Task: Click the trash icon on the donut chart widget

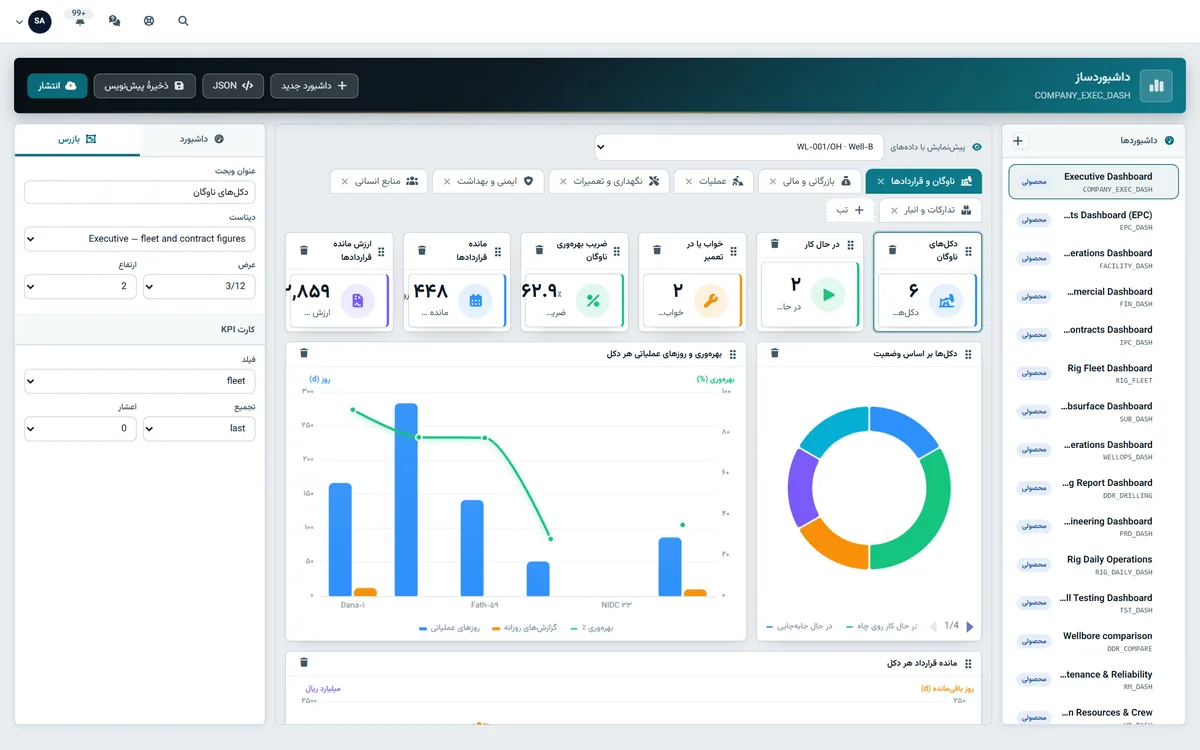Action: tap(775, 353)
